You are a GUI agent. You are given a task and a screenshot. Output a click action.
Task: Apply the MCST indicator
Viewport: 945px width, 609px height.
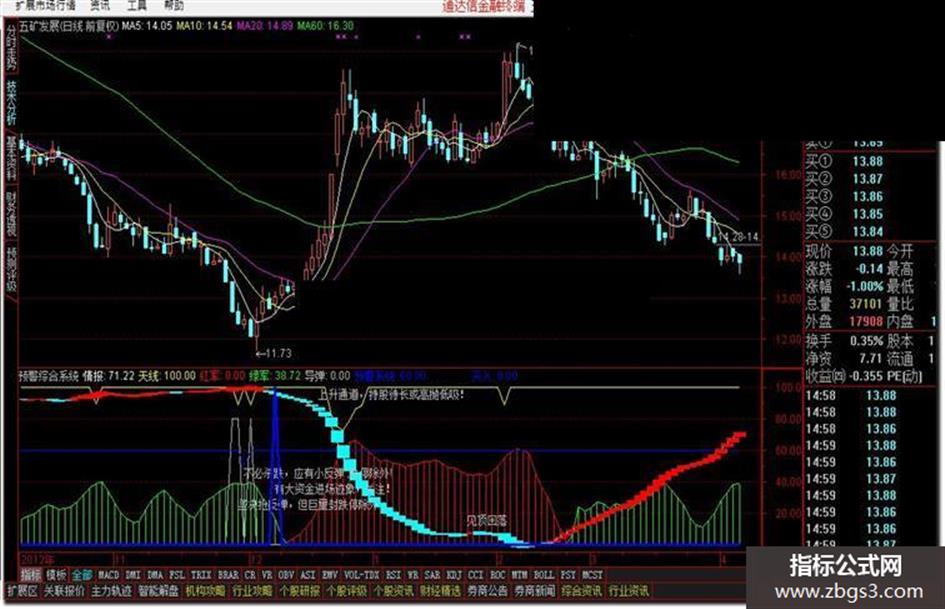(x=592, y=575)
